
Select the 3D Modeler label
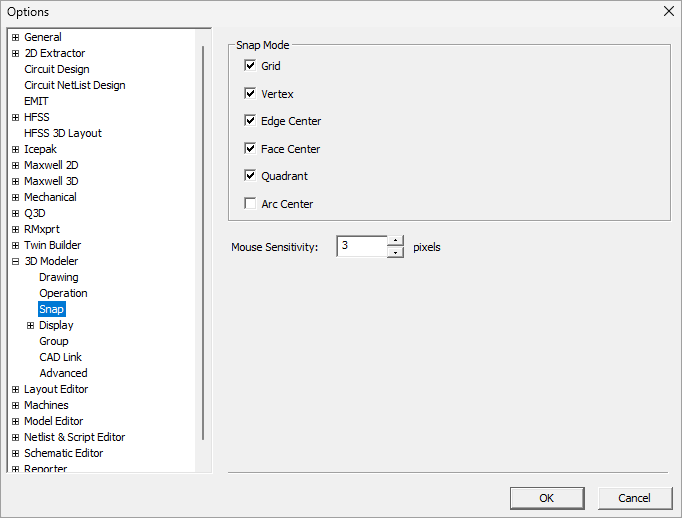tap(51, 261)
